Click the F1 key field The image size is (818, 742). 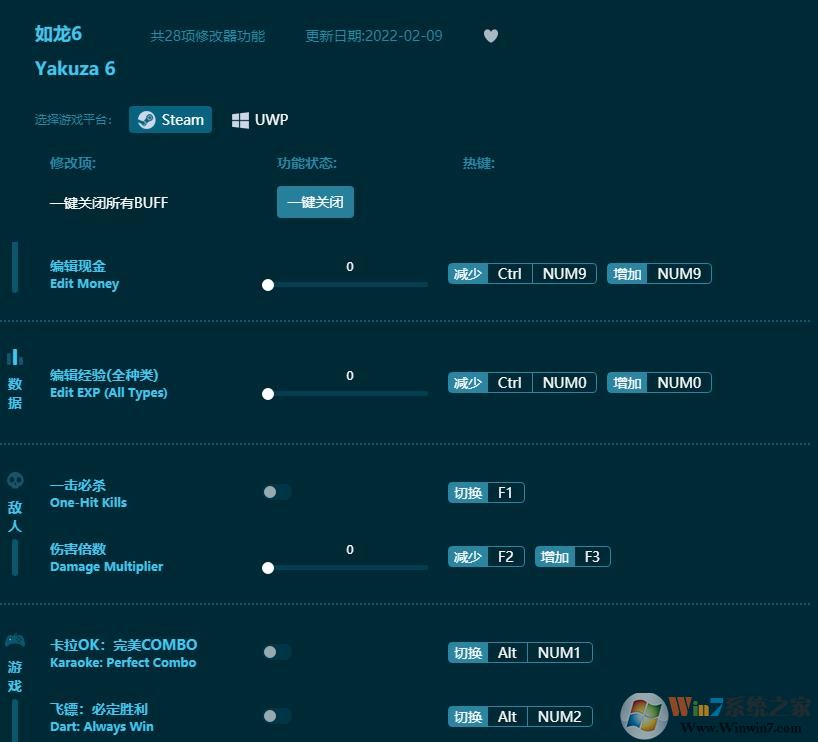click(506, 493)
